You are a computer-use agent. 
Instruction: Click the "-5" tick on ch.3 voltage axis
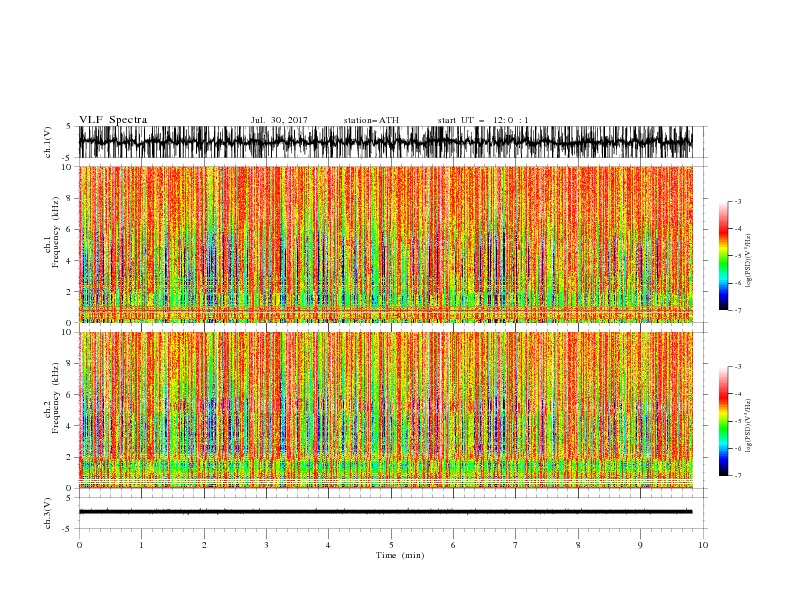68,529
